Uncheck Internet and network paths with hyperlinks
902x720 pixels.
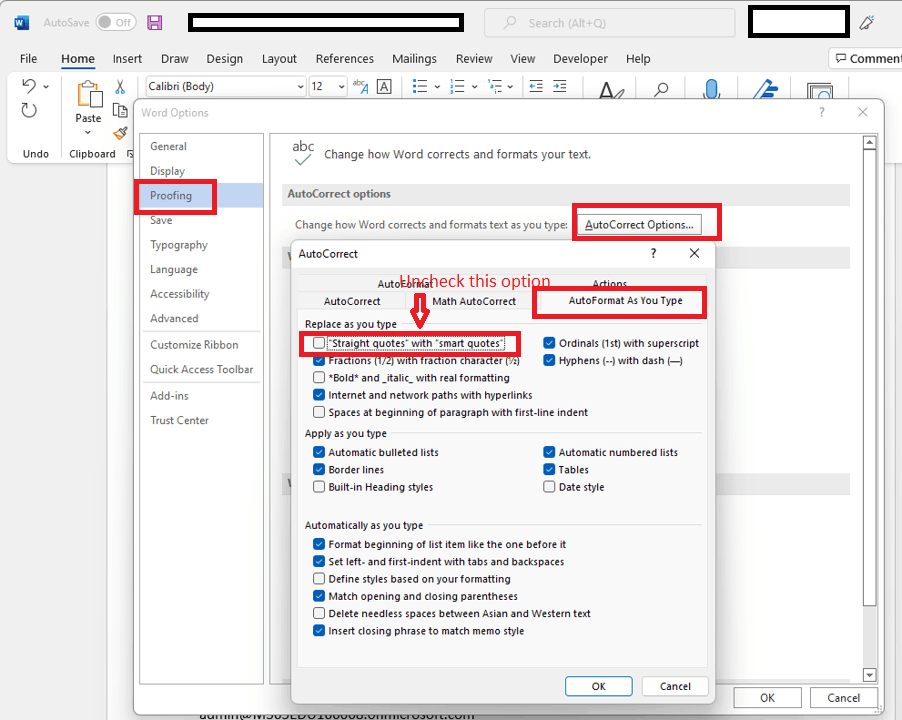pyautogui.click(x=319, y=395)
